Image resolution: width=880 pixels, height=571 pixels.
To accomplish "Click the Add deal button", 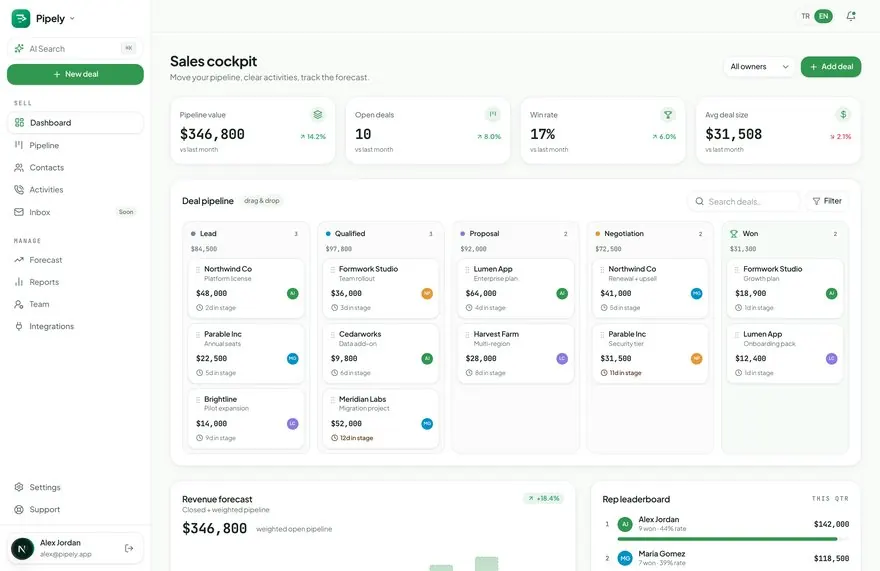I will [831, 67].
